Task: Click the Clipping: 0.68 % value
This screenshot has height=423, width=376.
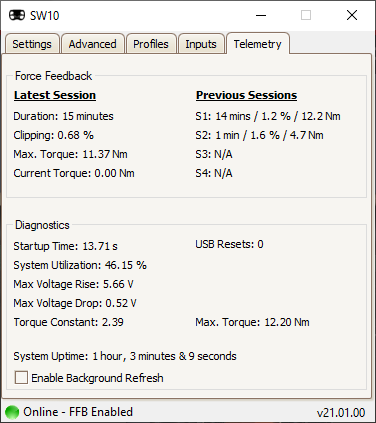Action: click(53, 135)
